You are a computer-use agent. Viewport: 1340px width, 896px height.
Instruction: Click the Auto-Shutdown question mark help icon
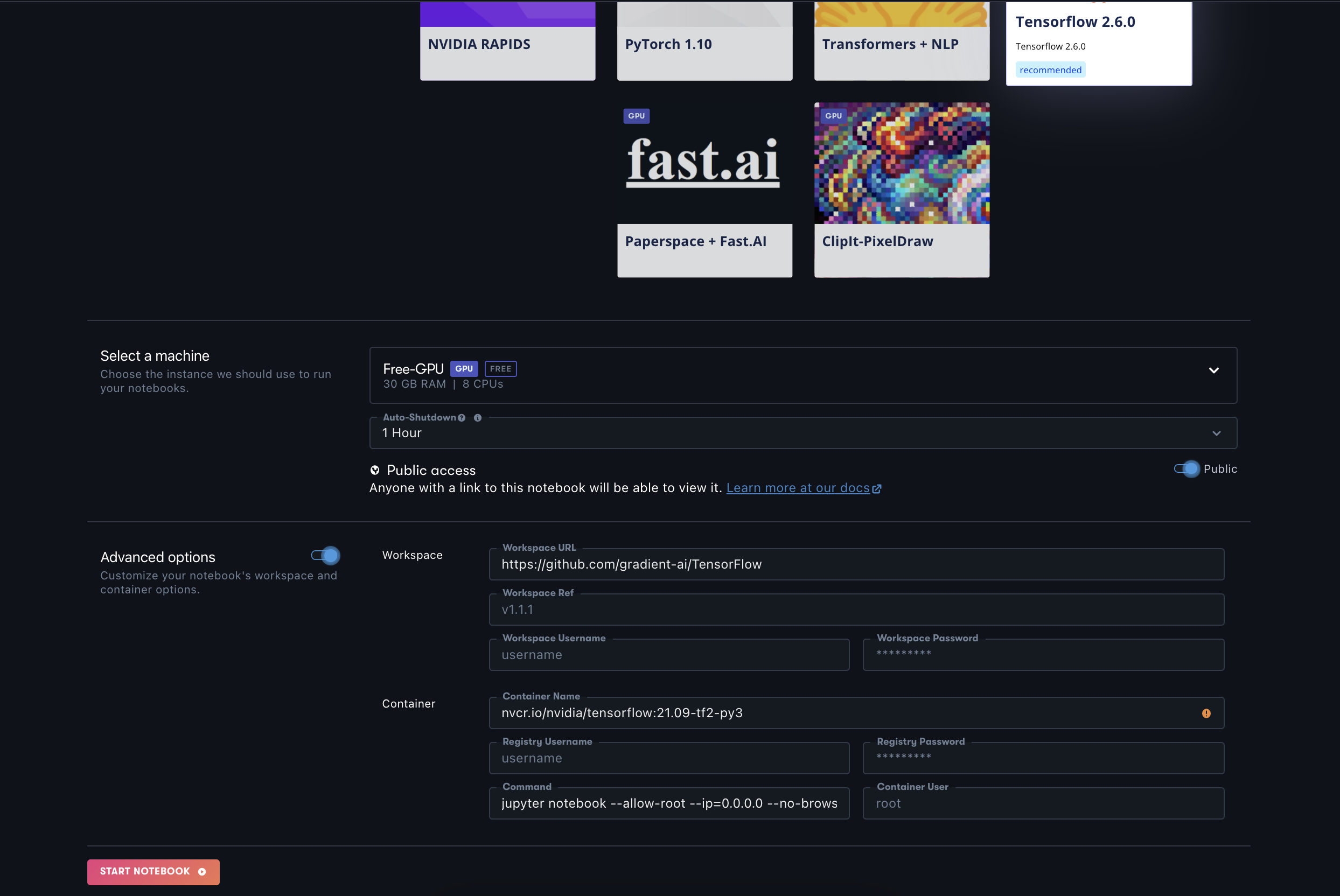pos(461,418)
